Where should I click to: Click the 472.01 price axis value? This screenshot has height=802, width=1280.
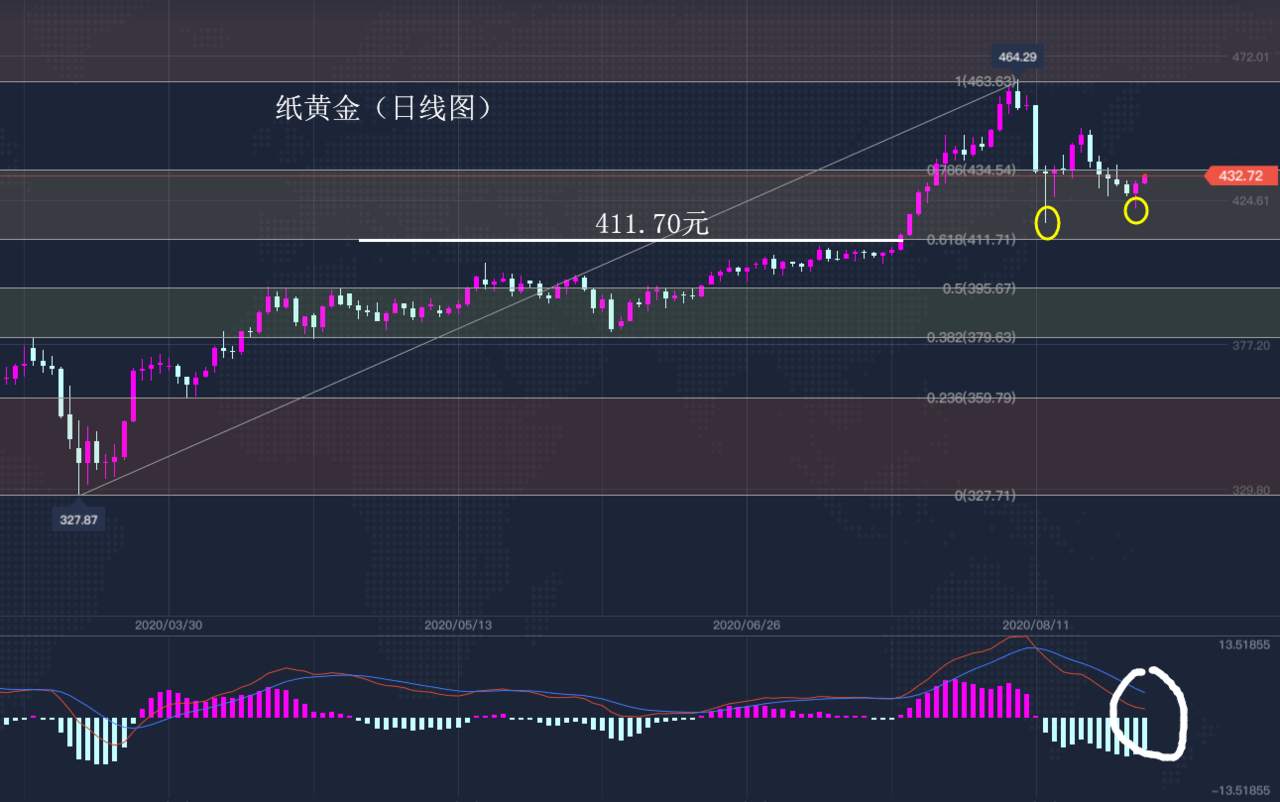pos(1250,57)
